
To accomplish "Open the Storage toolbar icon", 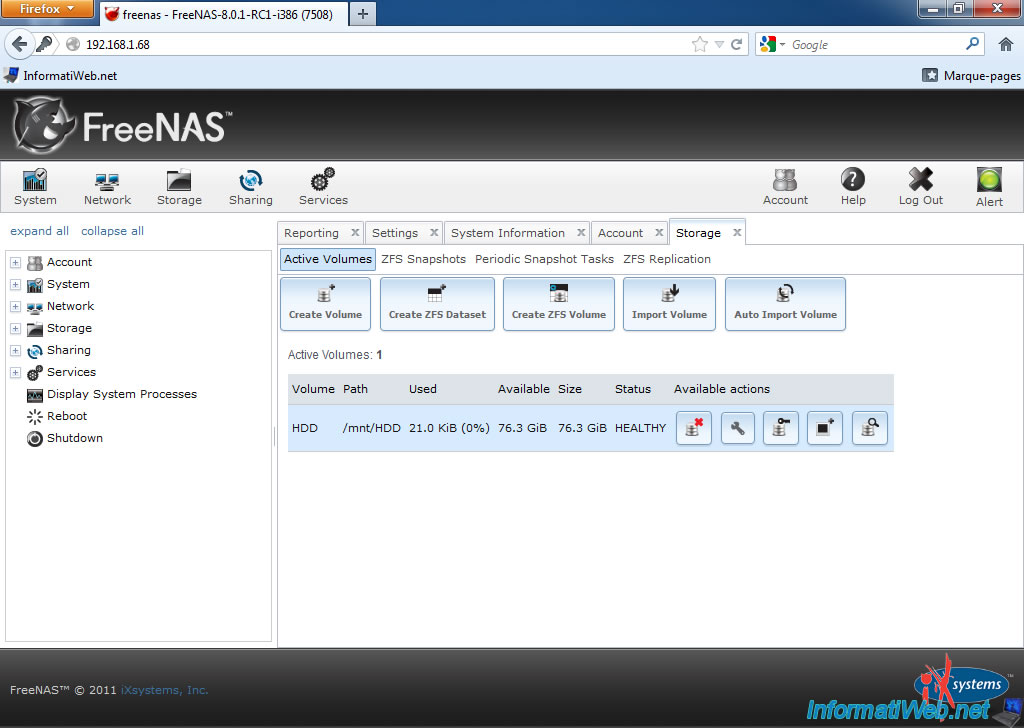I will click(x=179, y=187).
